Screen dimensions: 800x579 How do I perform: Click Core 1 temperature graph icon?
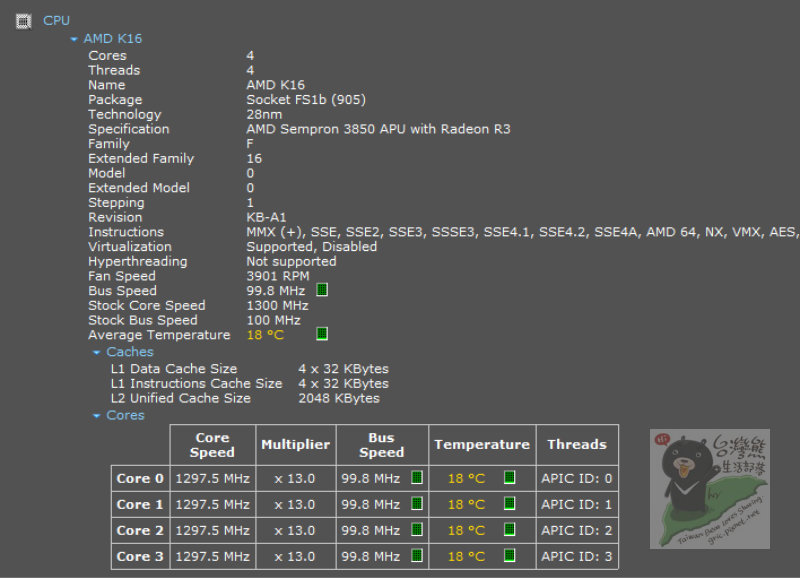coord(509,504)
